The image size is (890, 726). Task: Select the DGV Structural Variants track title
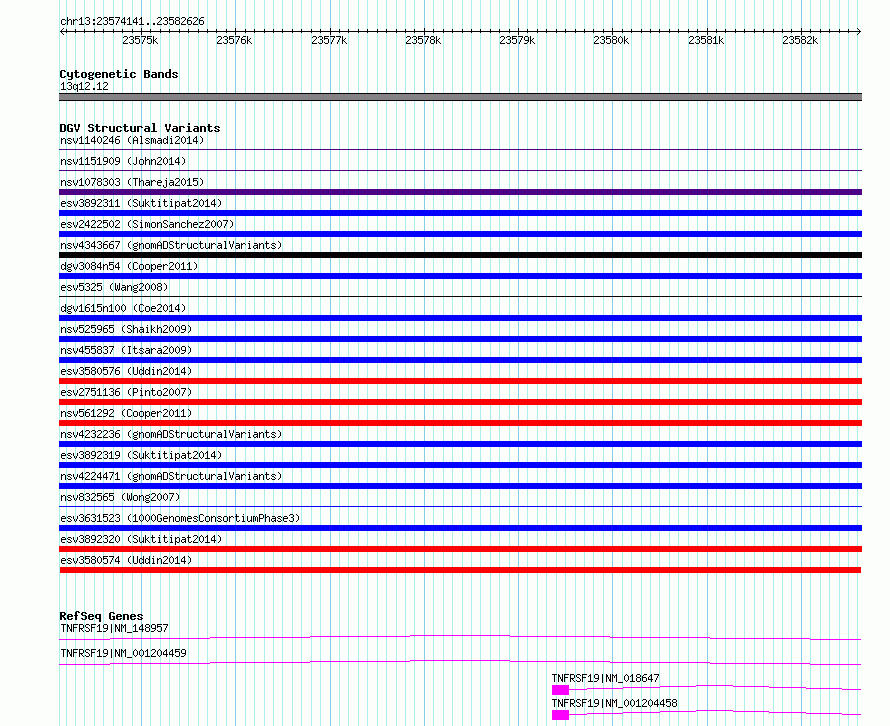140,128
